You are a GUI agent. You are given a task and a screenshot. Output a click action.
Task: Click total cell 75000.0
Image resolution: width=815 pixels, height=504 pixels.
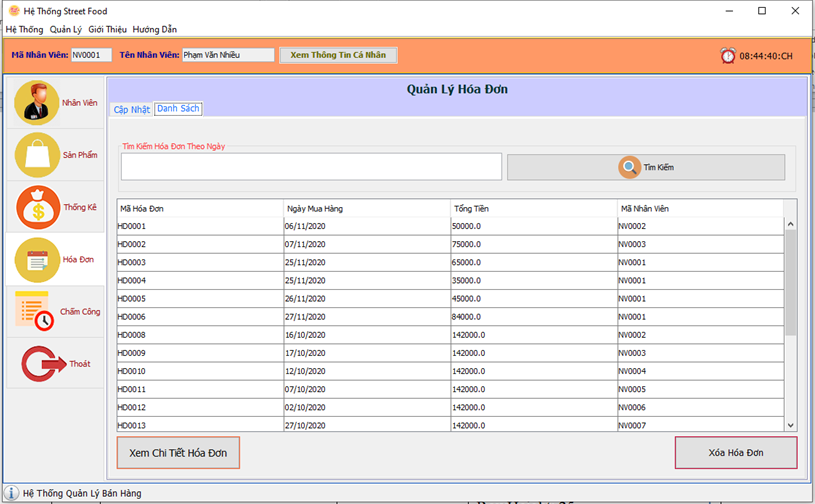[x=534, y=244]
